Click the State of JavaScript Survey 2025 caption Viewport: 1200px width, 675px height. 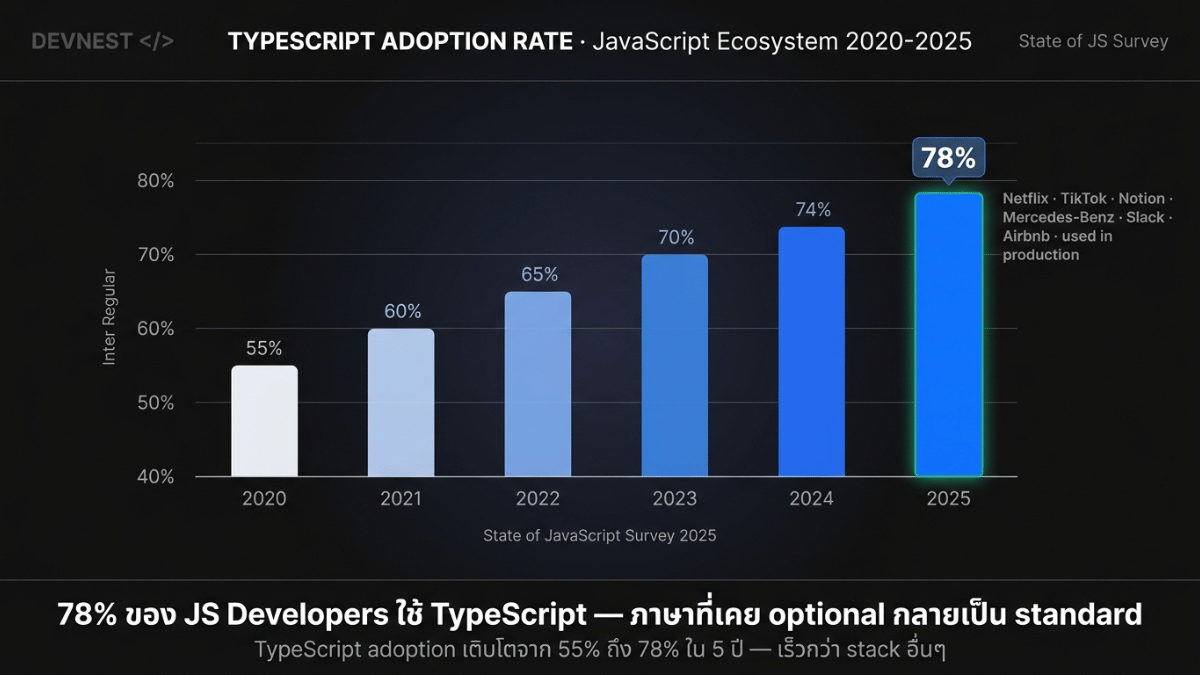pyautogui.click(x=599, y=535)
